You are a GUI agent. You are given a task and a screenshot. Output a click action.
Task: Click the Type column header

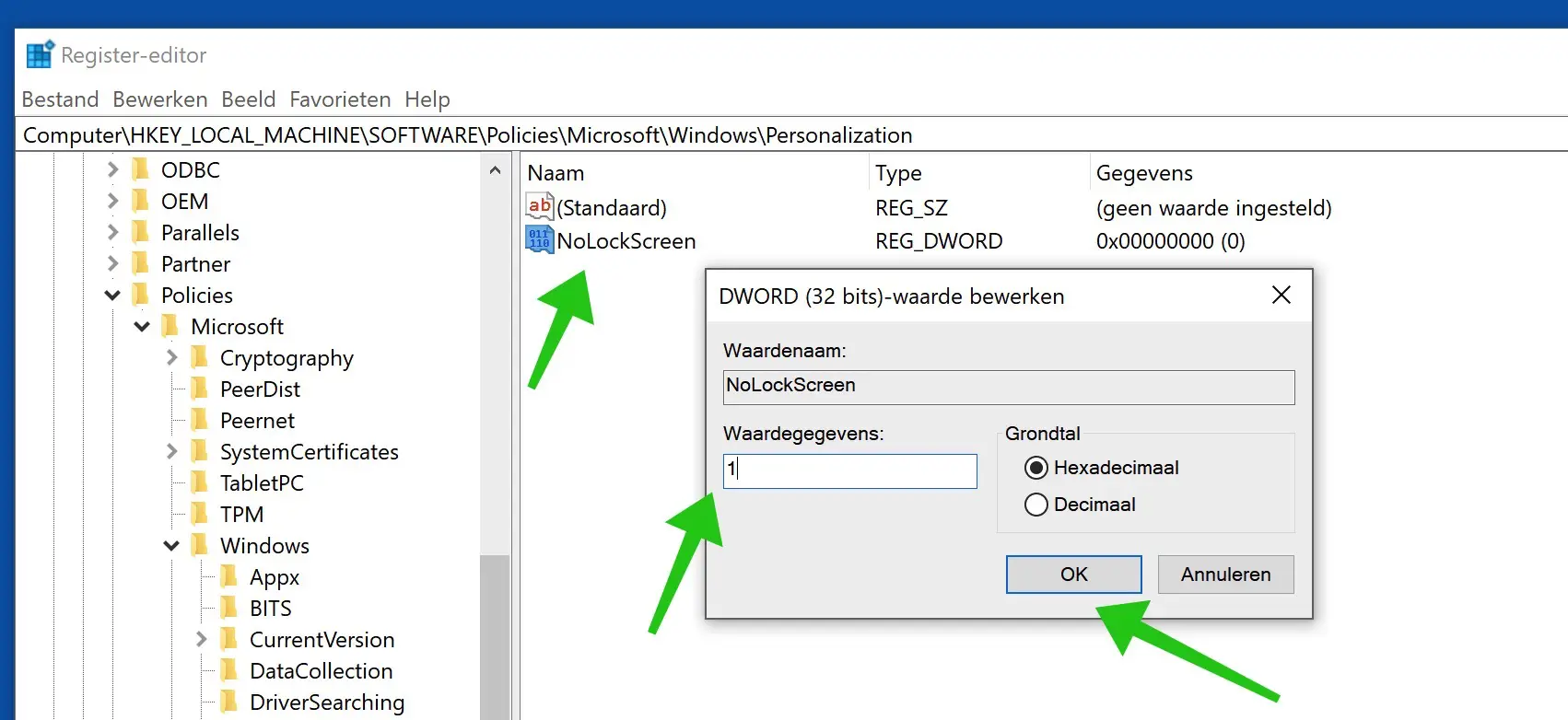(x=979, y=173)
